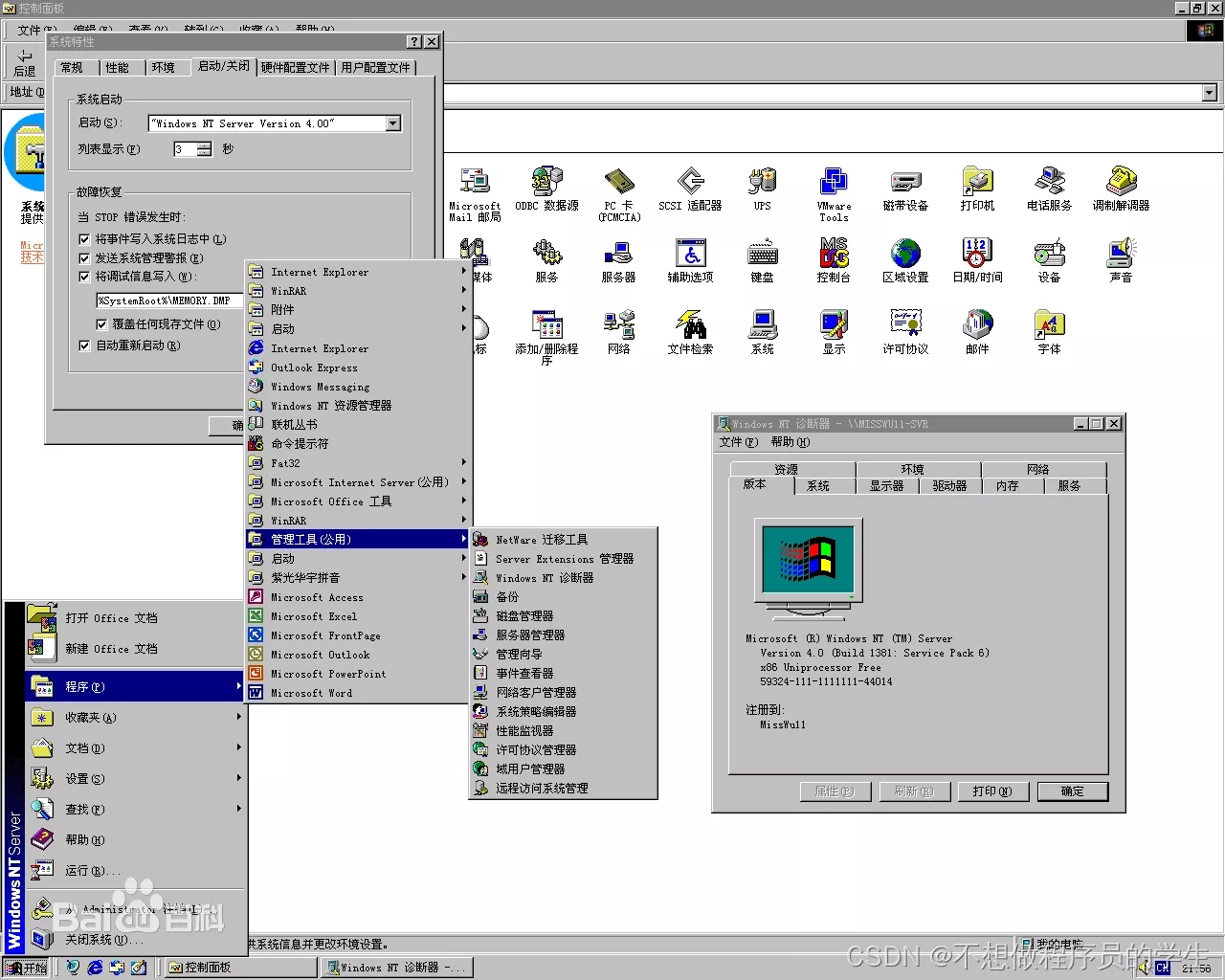Expand the 文档 submenu
Viewport: 1225px width, 980px height.
tap(135, 748)
